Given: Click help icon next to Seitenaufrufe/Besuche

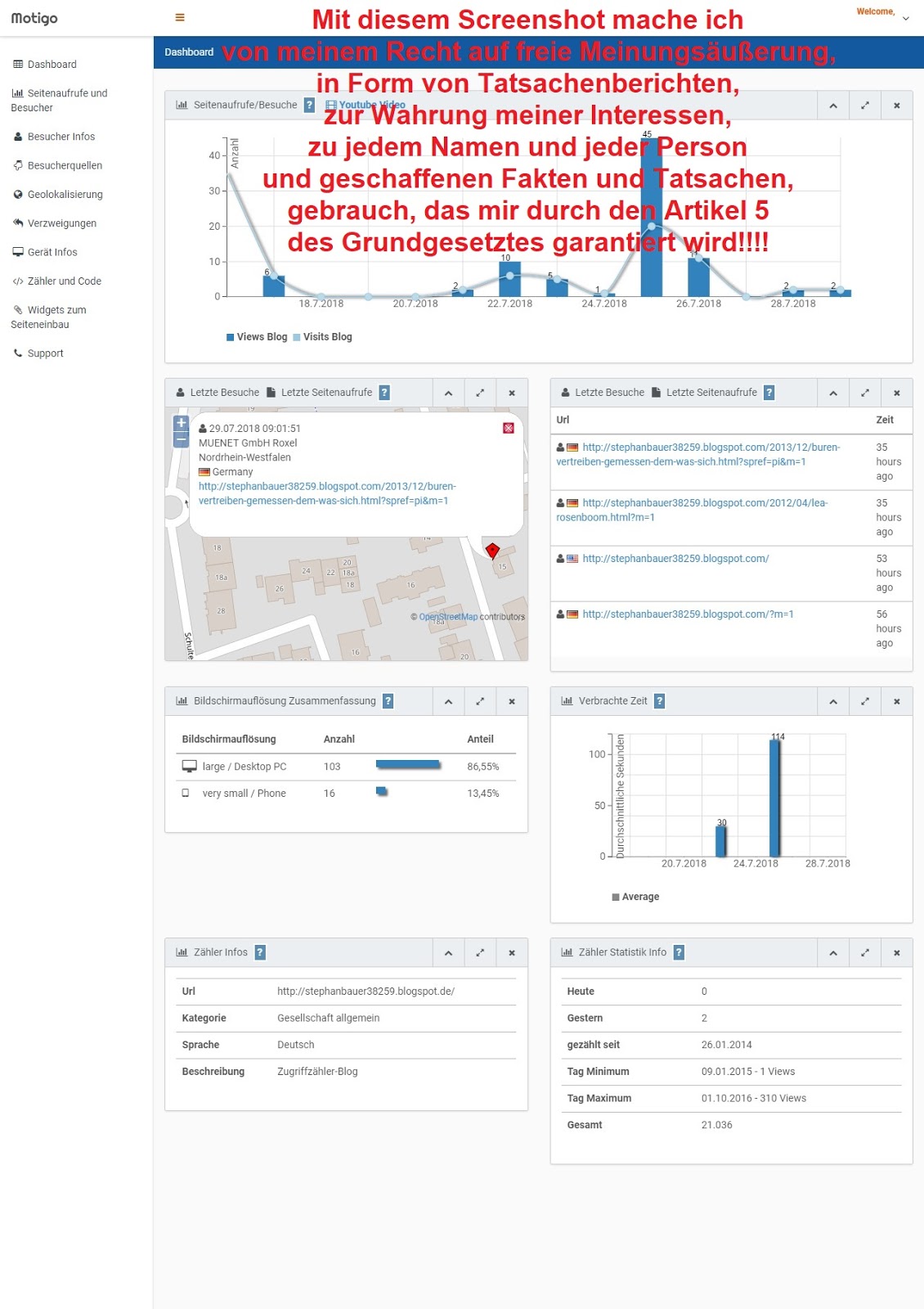Looking at the screenshot, I should (309, 105).
